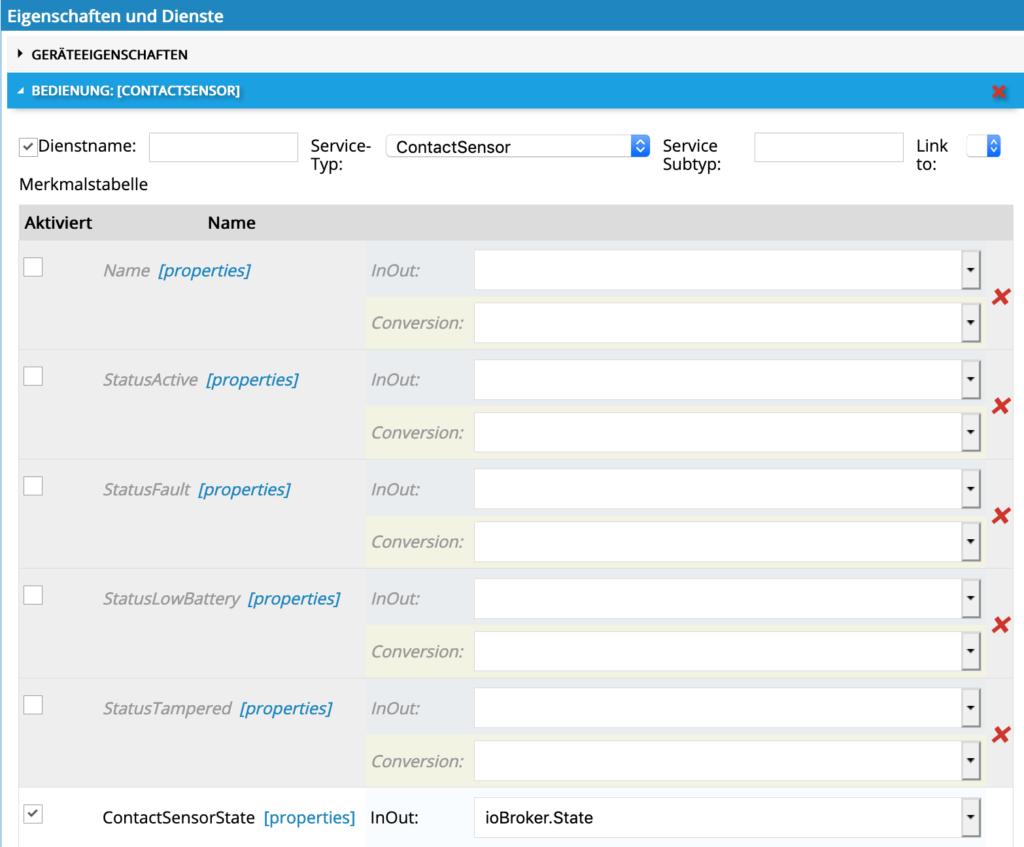
Task: Open StatusFault [properties] link
Action: pos(244,489)
